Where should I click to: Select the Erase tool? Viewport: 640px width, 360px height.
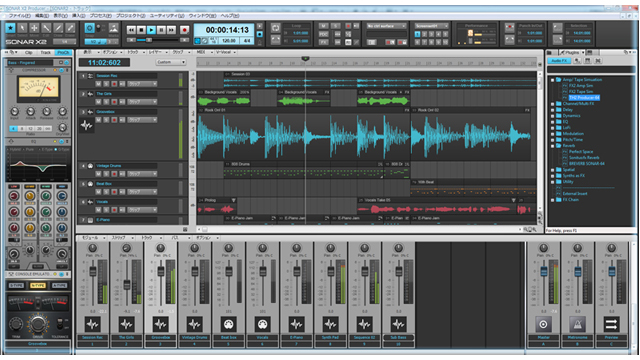70,28
